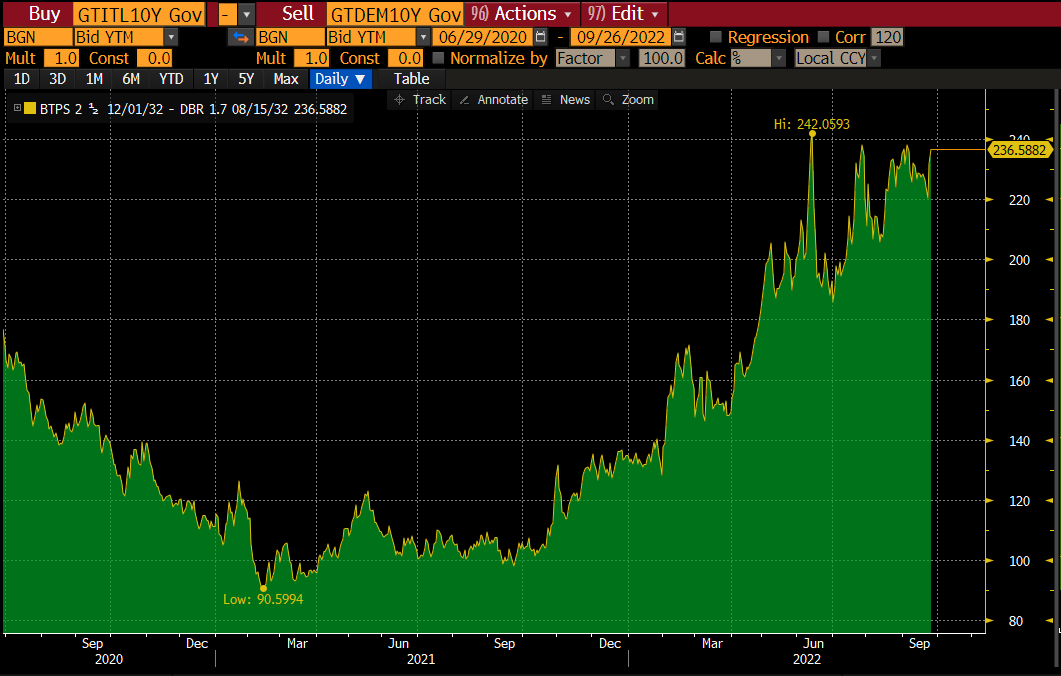Click the swap securities arrow icon
This screenshot has height=676, width=1061.
pos(240,37)
